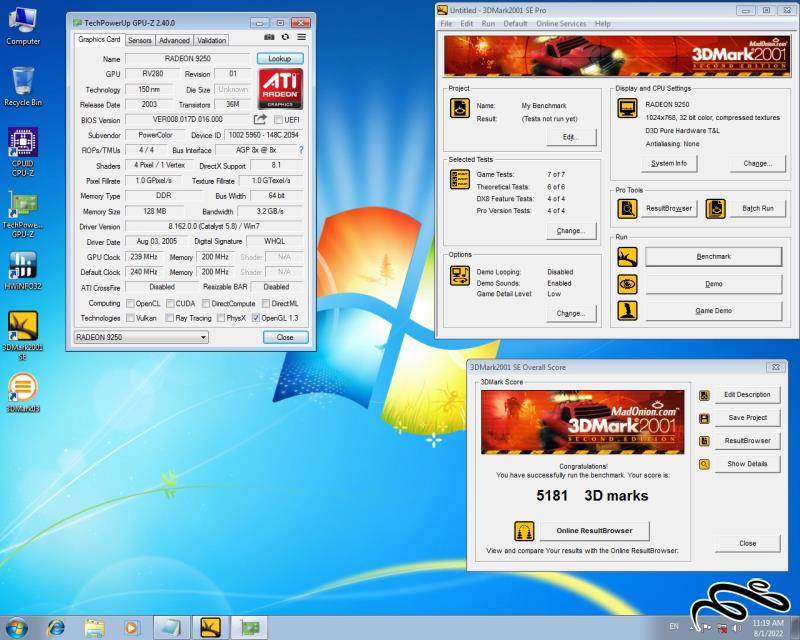
Task: Switch to the Sensors tab in GPU-Z
Action: [139, 40]
